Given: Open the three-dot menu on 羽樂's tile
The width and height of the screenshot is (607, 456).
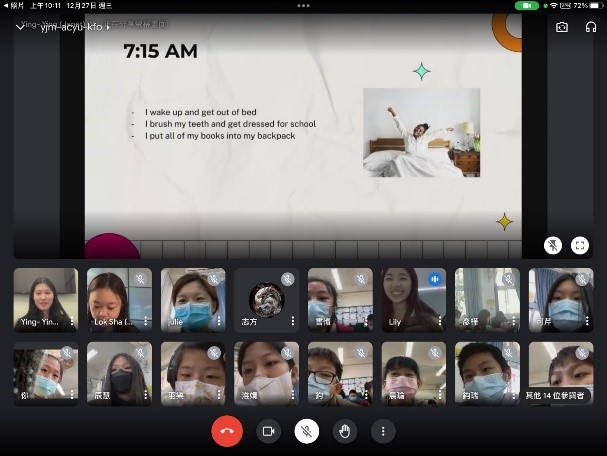Looking at the screenshot, I should click(219, 394).
